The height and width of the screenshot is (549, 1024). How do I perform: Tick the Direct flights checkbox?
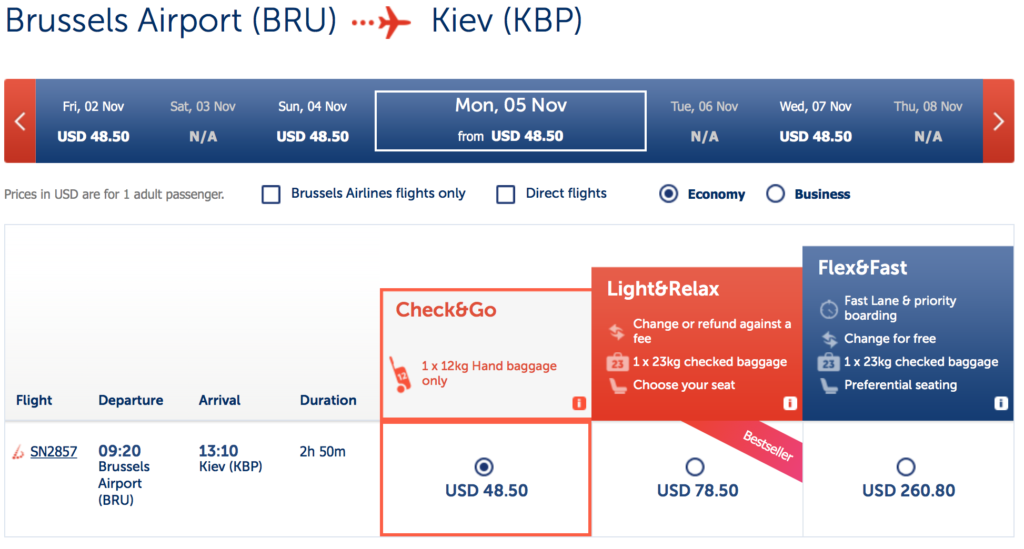coord(506,194)
